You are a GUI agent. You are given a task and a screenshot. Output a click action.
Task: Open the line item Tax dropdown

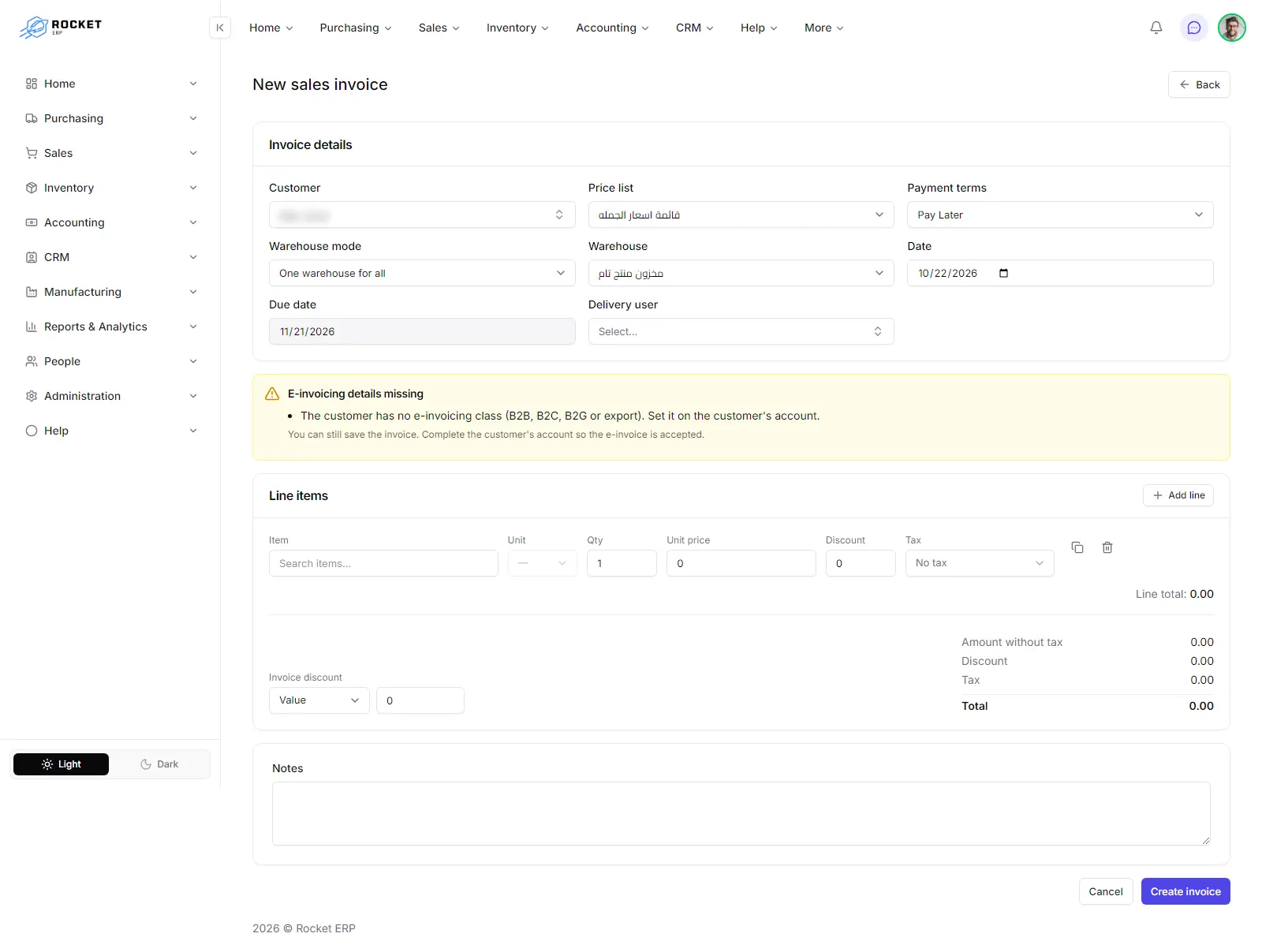[980, 563]
